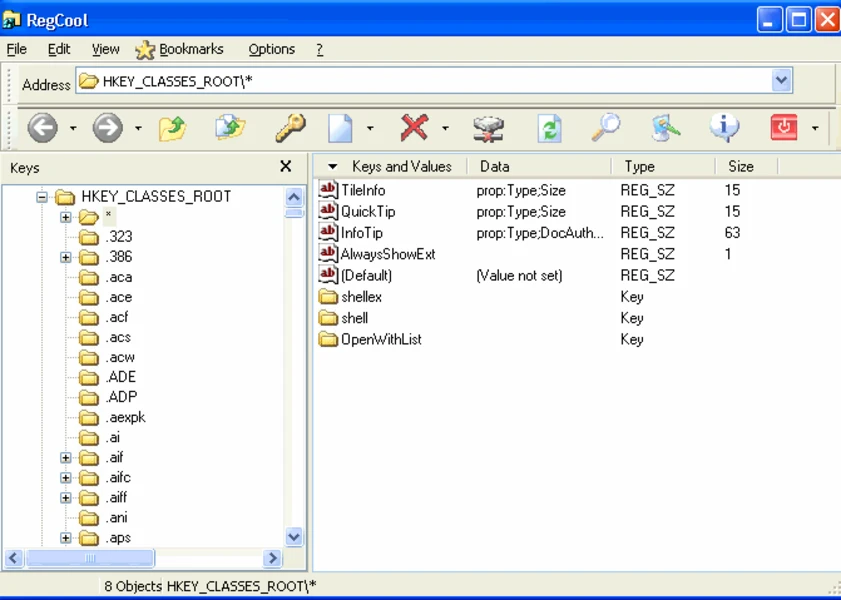Screen dimensions: 841x600
Task: Click the Back navigation arrow icon
Action: click(42, 127)
